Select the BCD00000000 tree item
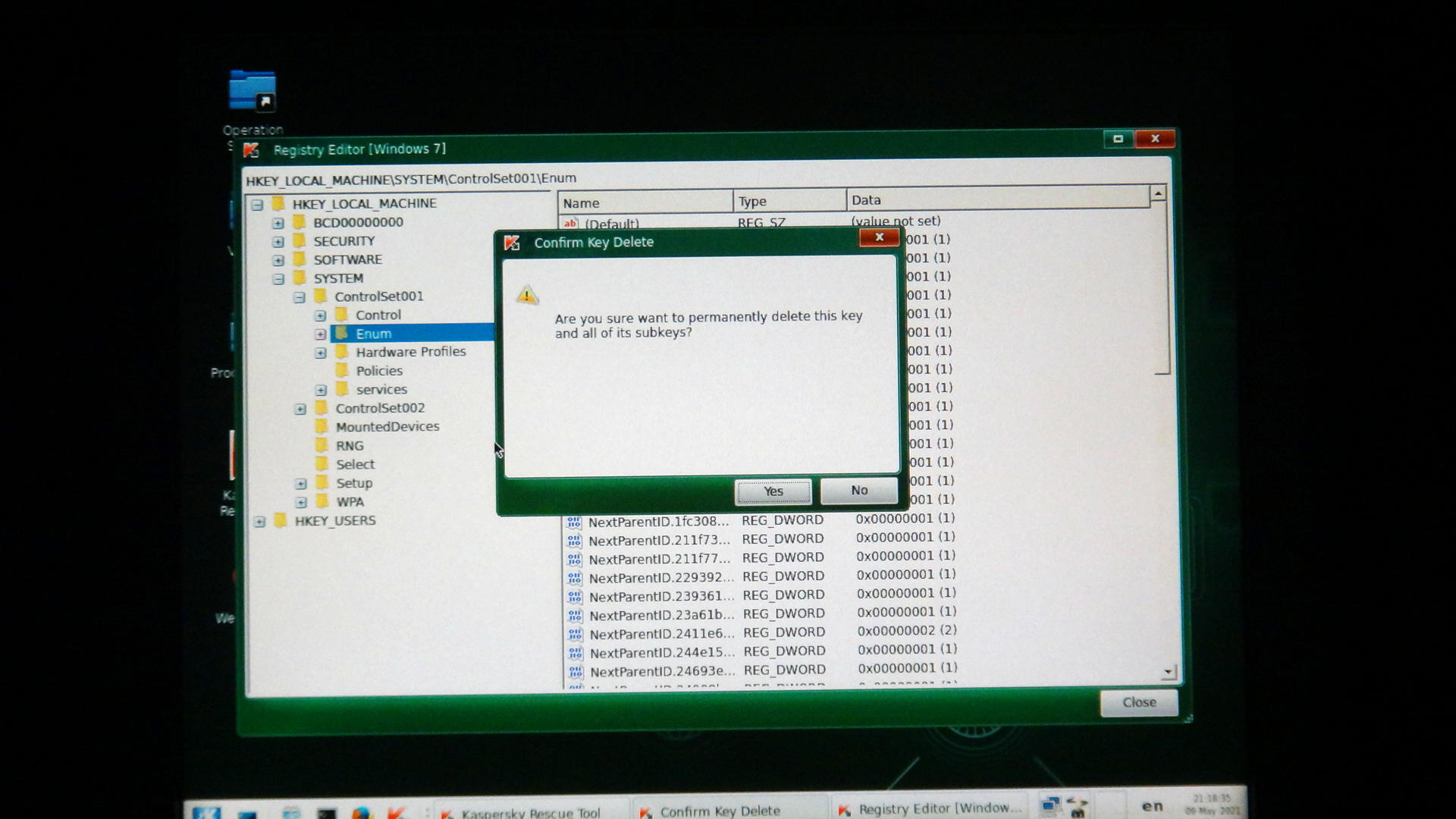The width and height of the screenshot is (1456, 819). click(x=358, y=222)
